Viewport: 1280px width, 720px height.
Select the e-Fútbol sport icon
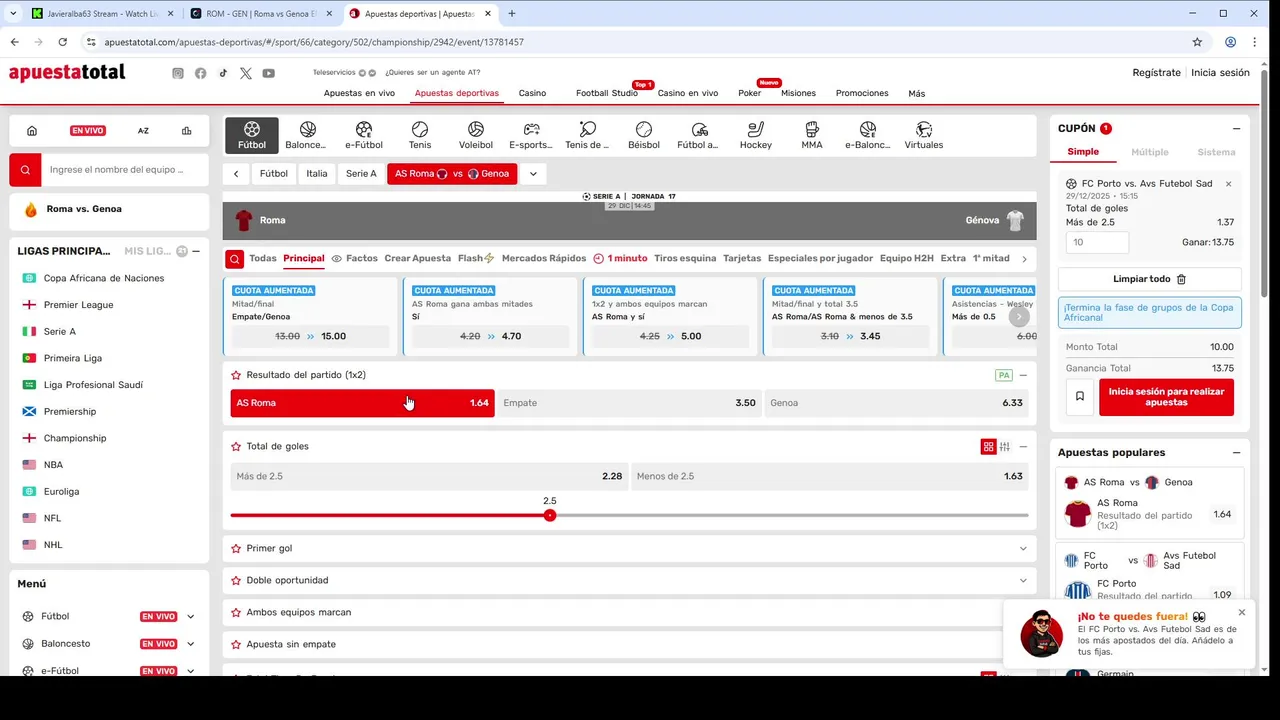(364, 136)
